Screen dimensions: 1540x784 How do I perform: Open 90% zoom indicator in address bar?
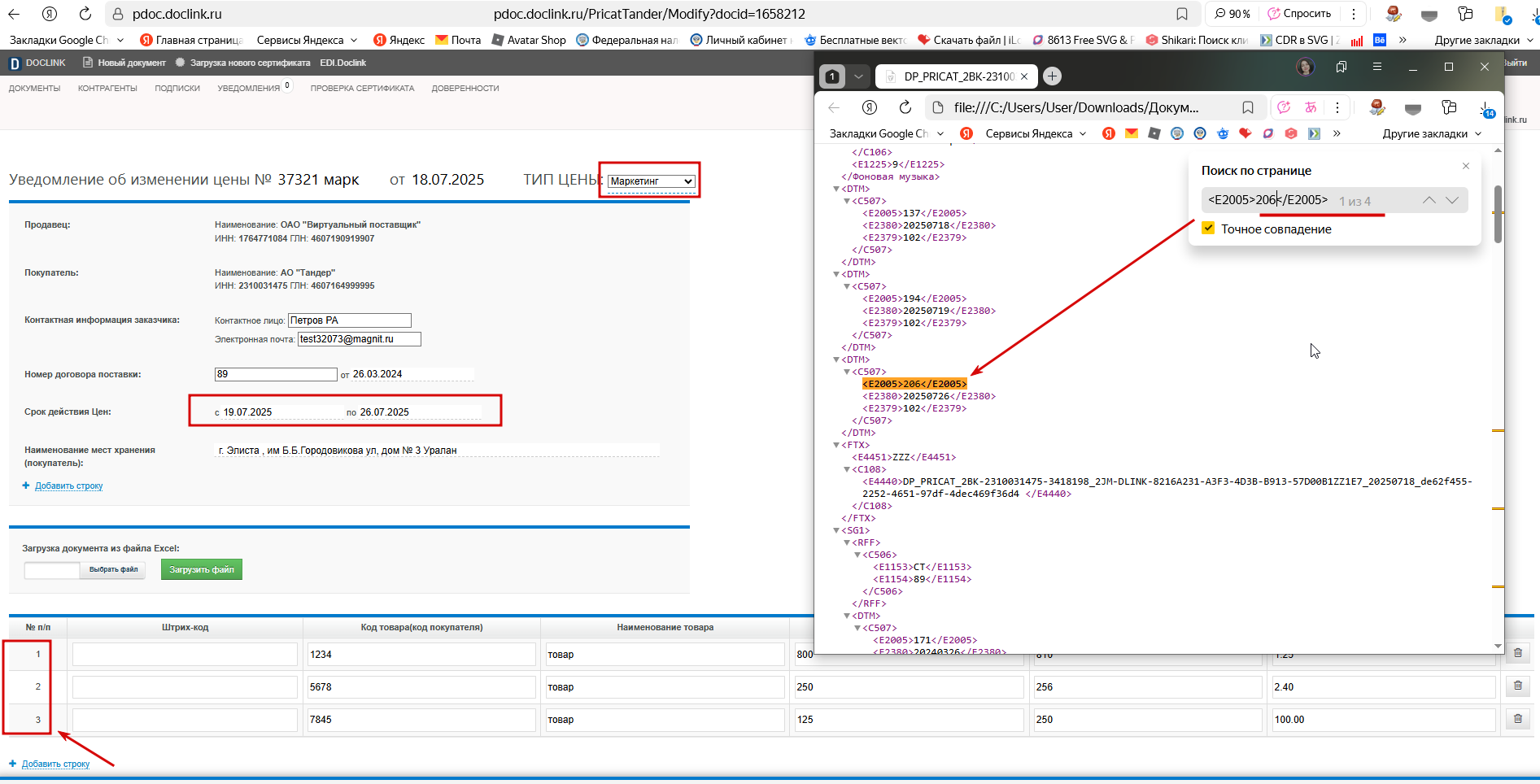click(x=1232, y=14)
